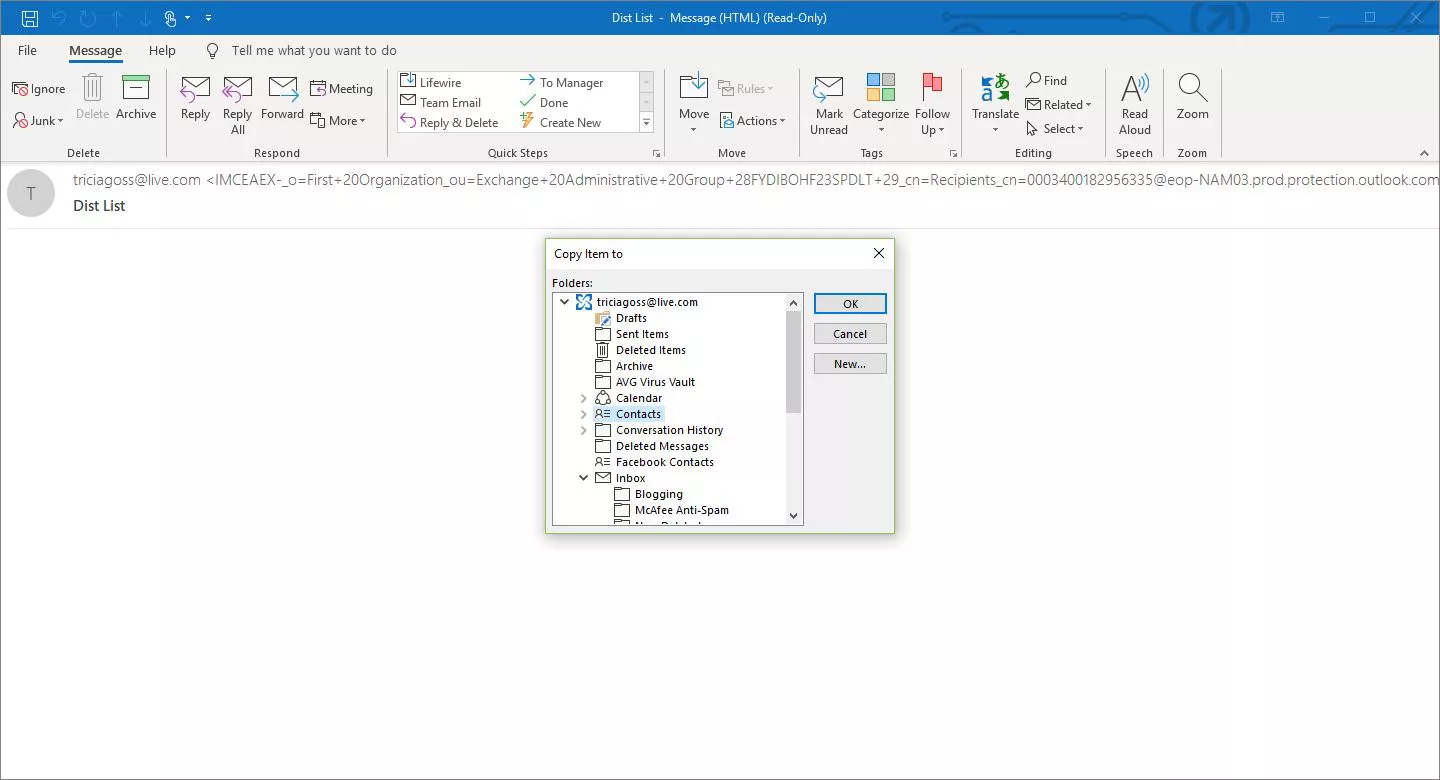Run the To Manager quick step

(x=561, y=82)
